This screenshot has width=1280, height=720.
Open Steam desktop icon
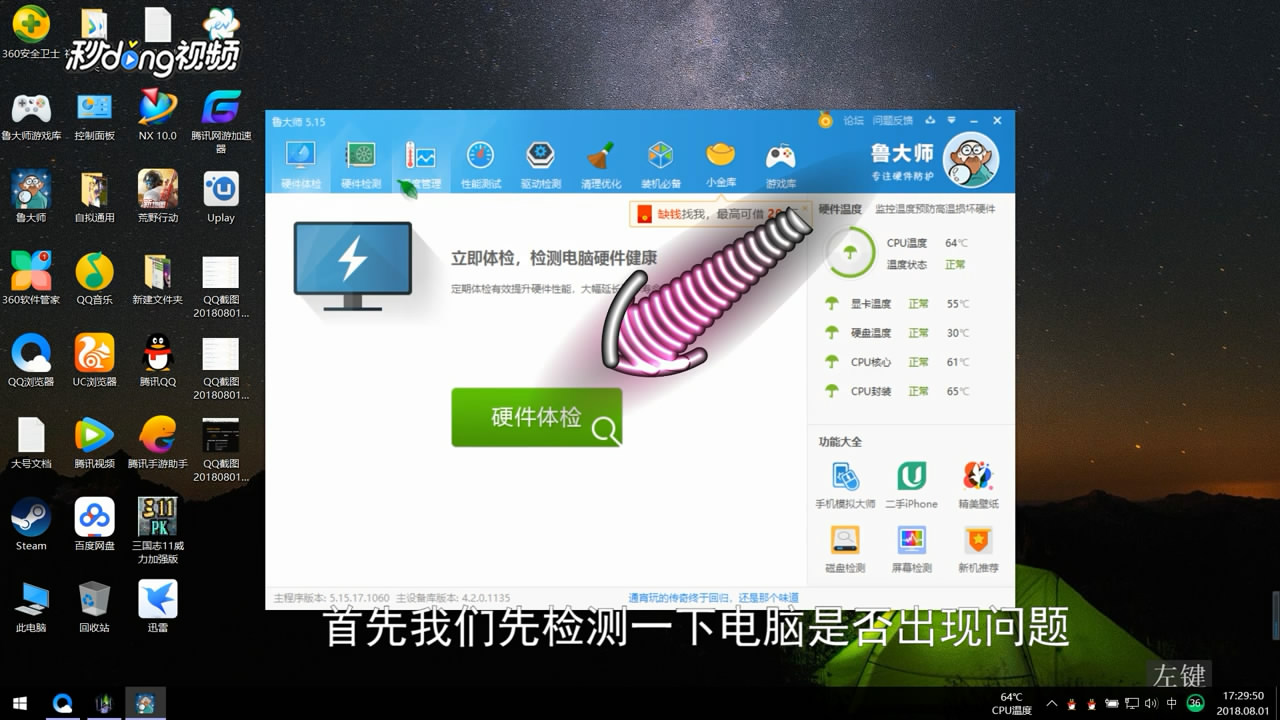pos(31,525)
